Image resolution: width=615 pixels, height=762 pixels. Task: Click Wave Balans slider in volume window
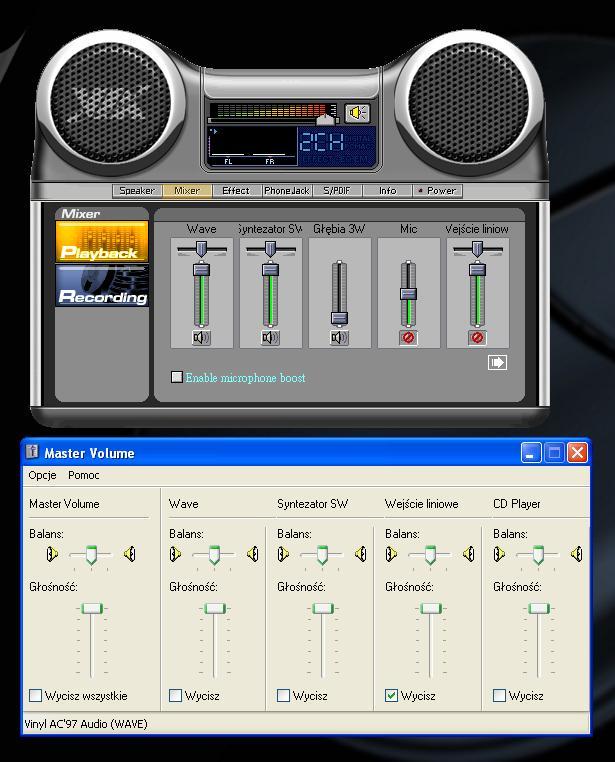tap(214, 555)
